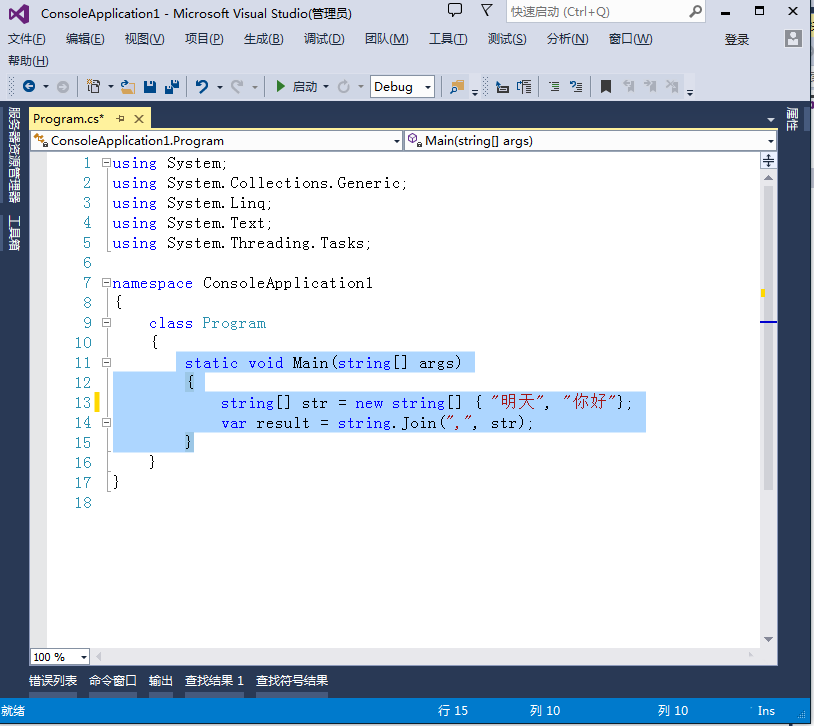Screen dimensions: 814x726
Task: Open the notifications flag
Action: point(487,9)
